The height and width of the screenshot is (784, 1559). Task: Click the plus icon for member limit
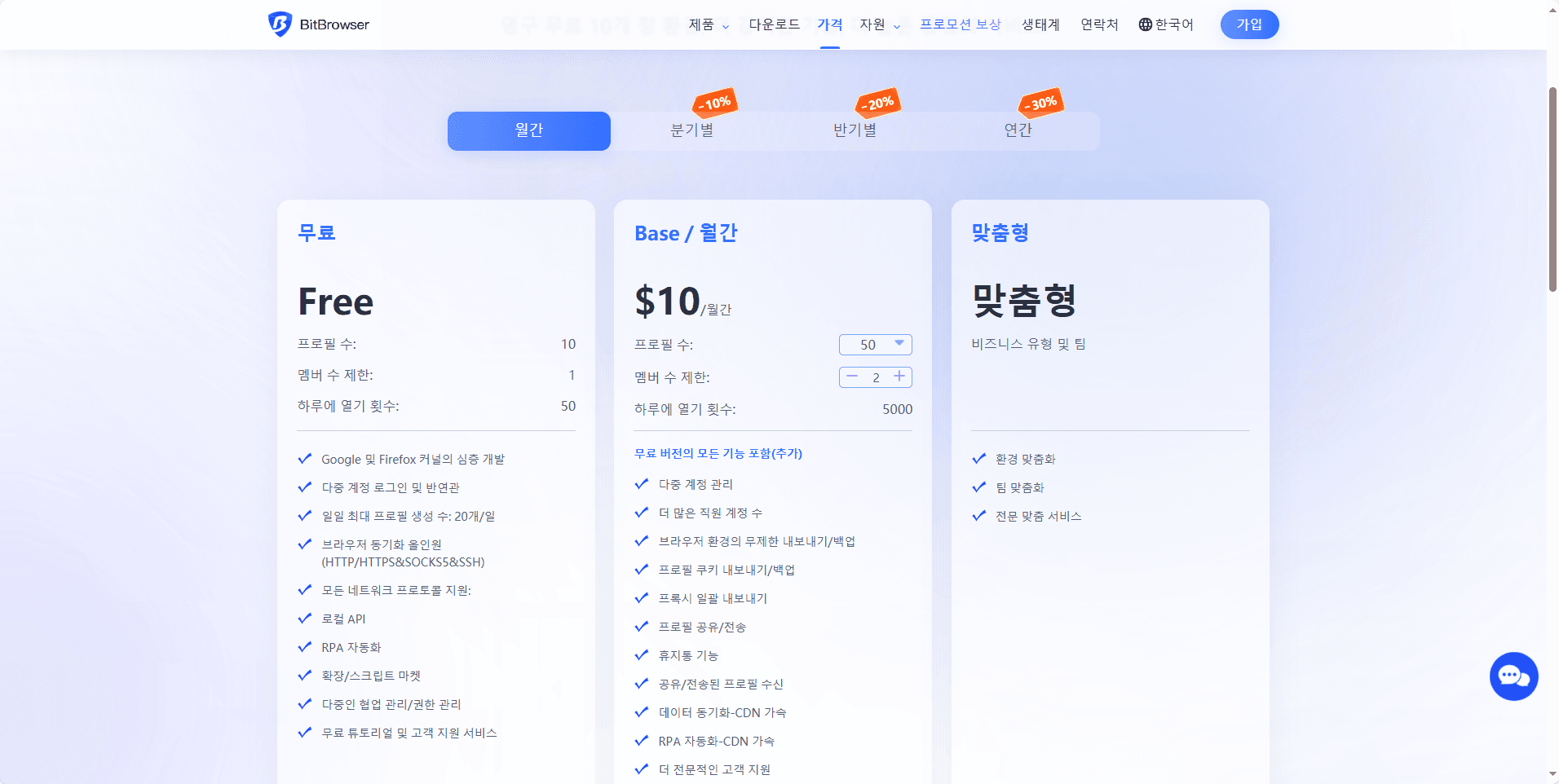tap(899, 377)
